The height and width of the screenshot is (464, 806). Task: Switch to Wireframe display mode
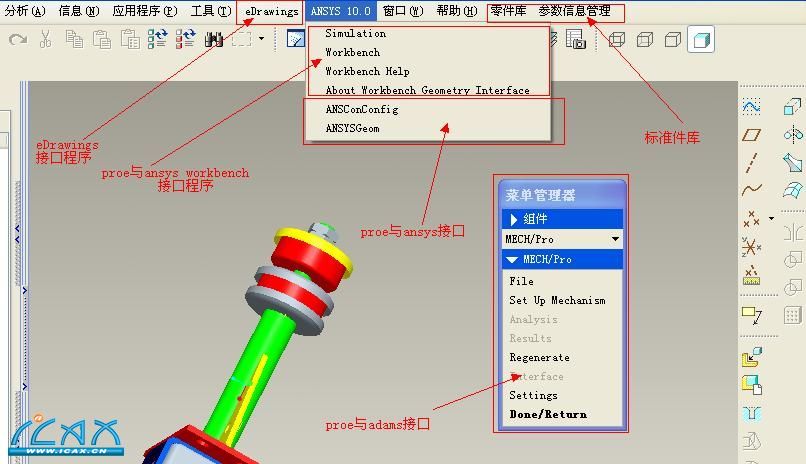(x=617, y=40)
